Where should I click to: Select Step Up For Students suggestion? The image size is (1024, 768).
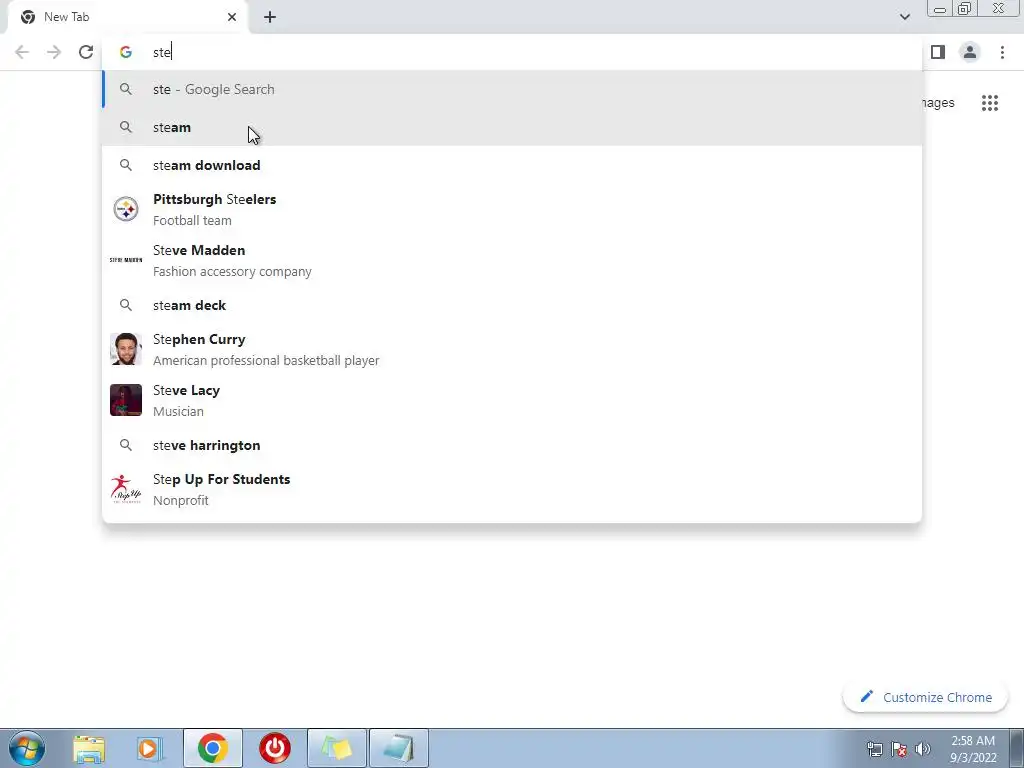pos(512,489)
